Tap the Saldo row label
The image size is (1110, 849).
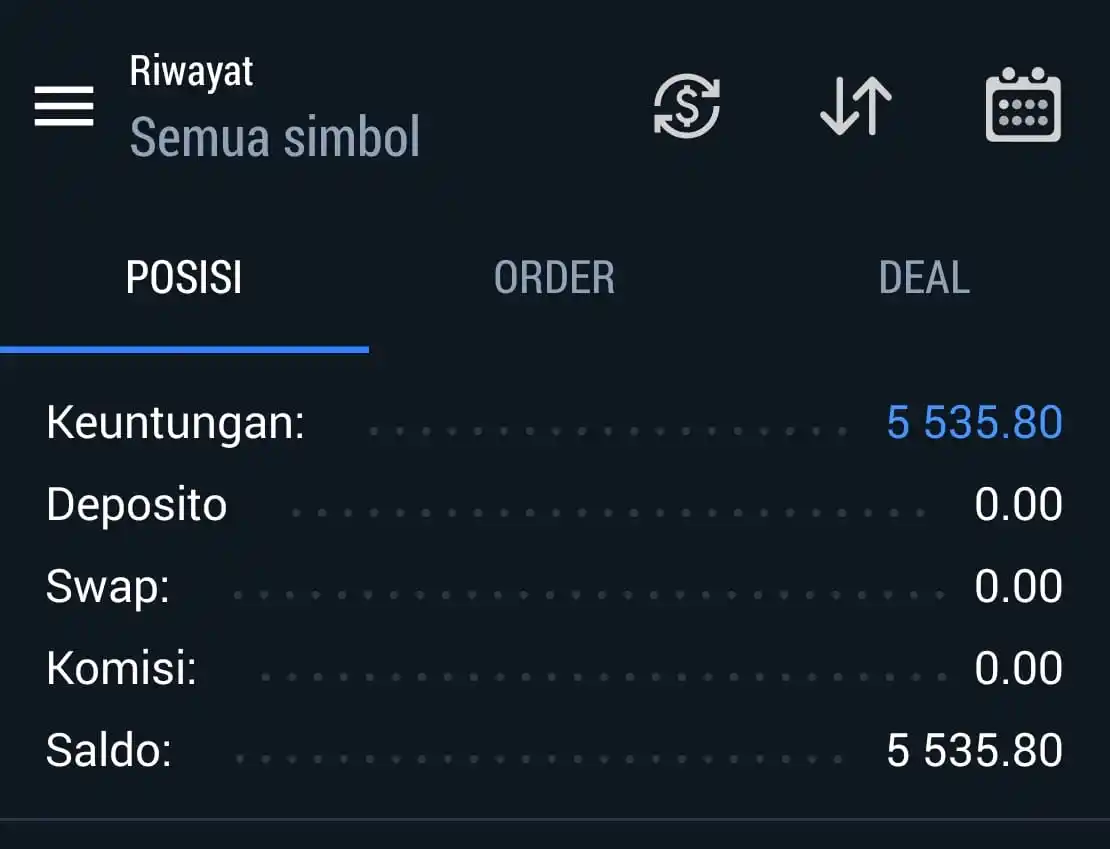coord(109,750)
